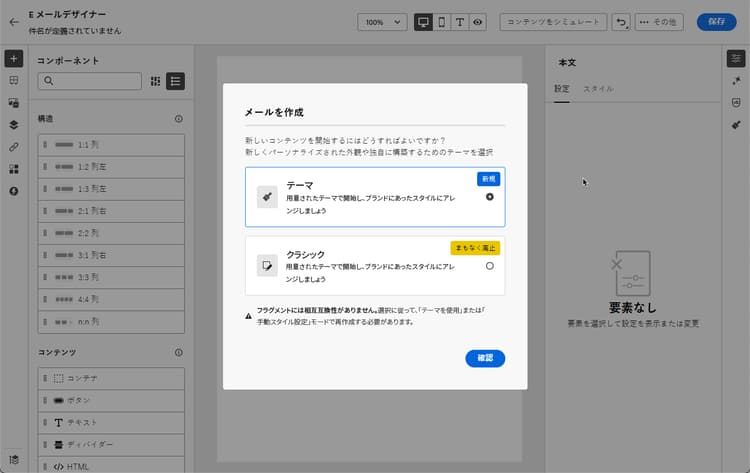Select the 2:2 列 structure row

point(111,233)
